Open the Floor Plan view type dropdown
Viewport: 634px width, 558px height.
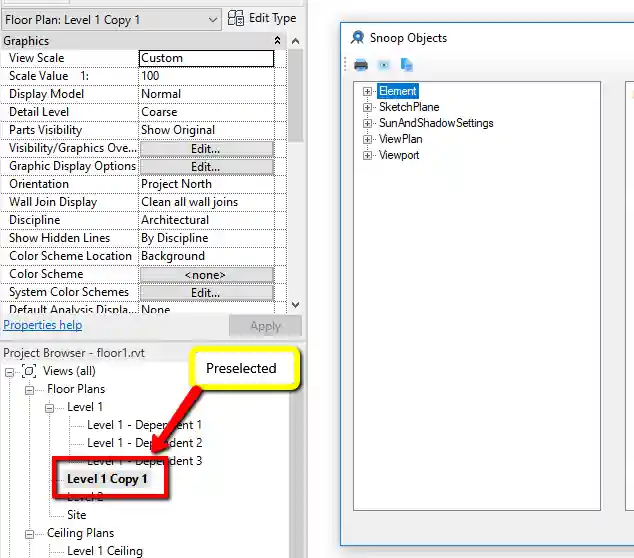click(211, 20)
